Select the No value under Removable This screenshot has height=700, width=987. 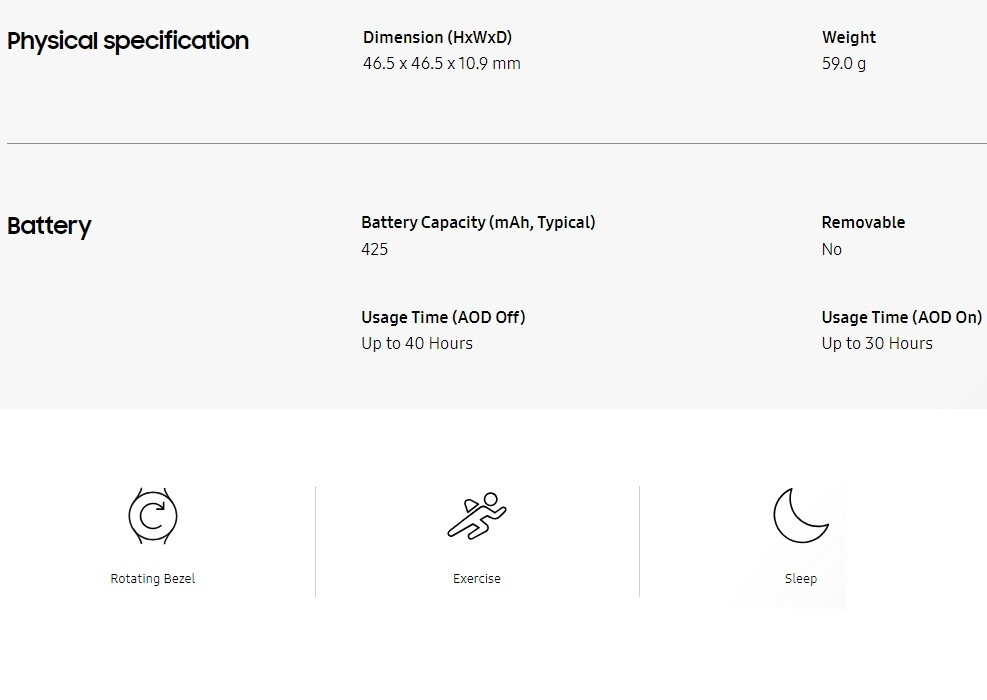(832, 249)
